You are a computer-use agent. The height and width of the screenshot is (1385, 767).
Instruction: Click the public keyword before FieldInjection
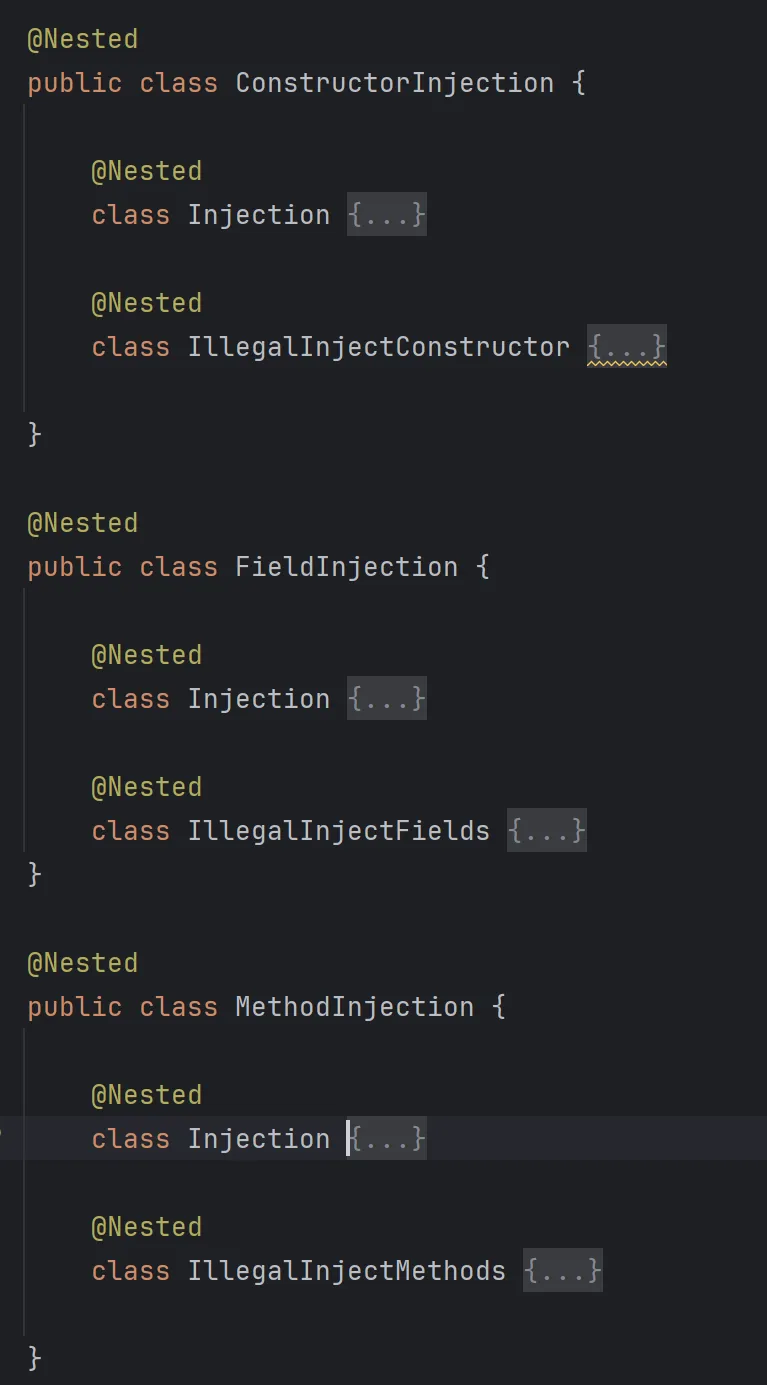(x=75, y=567)
